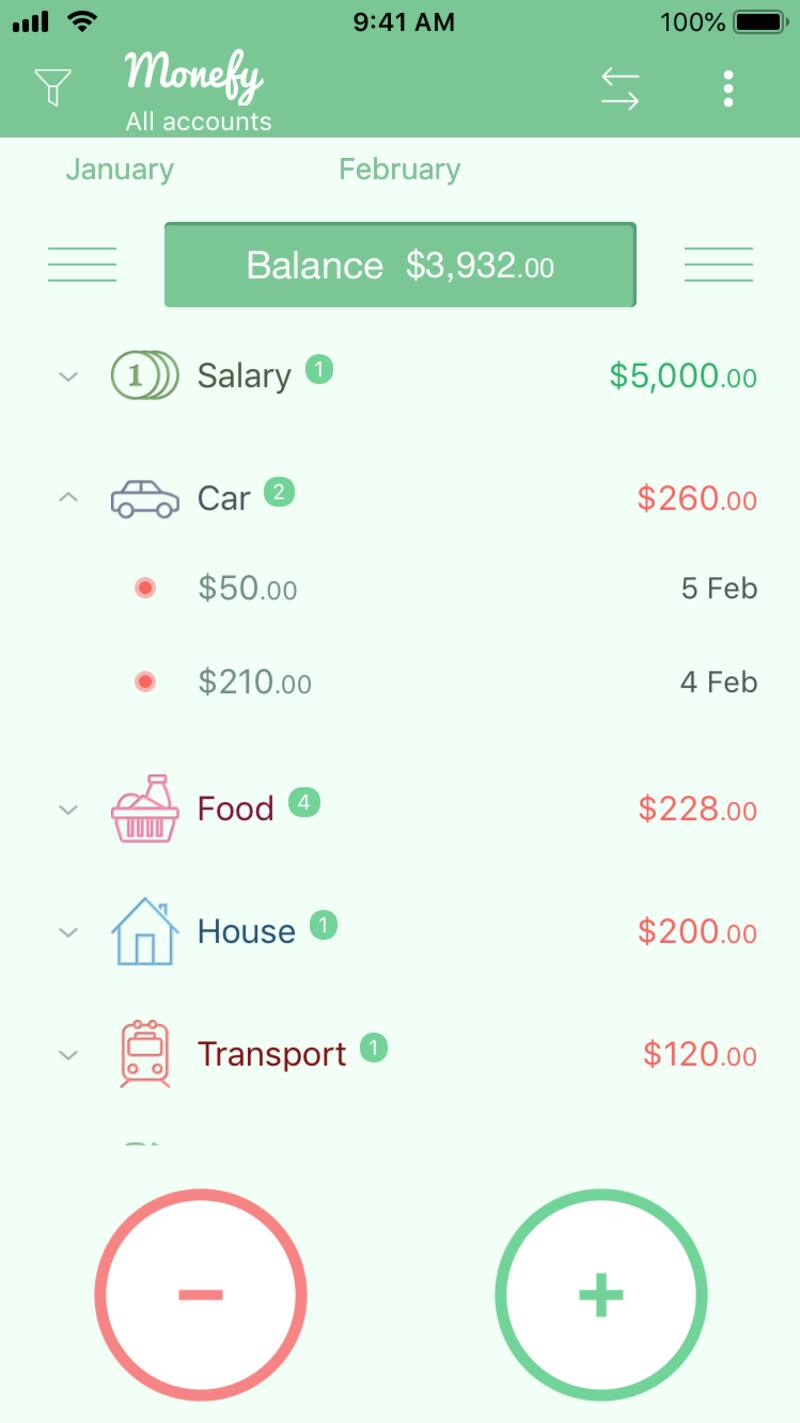Expand the Food category chevron

[x=68, y=809]
